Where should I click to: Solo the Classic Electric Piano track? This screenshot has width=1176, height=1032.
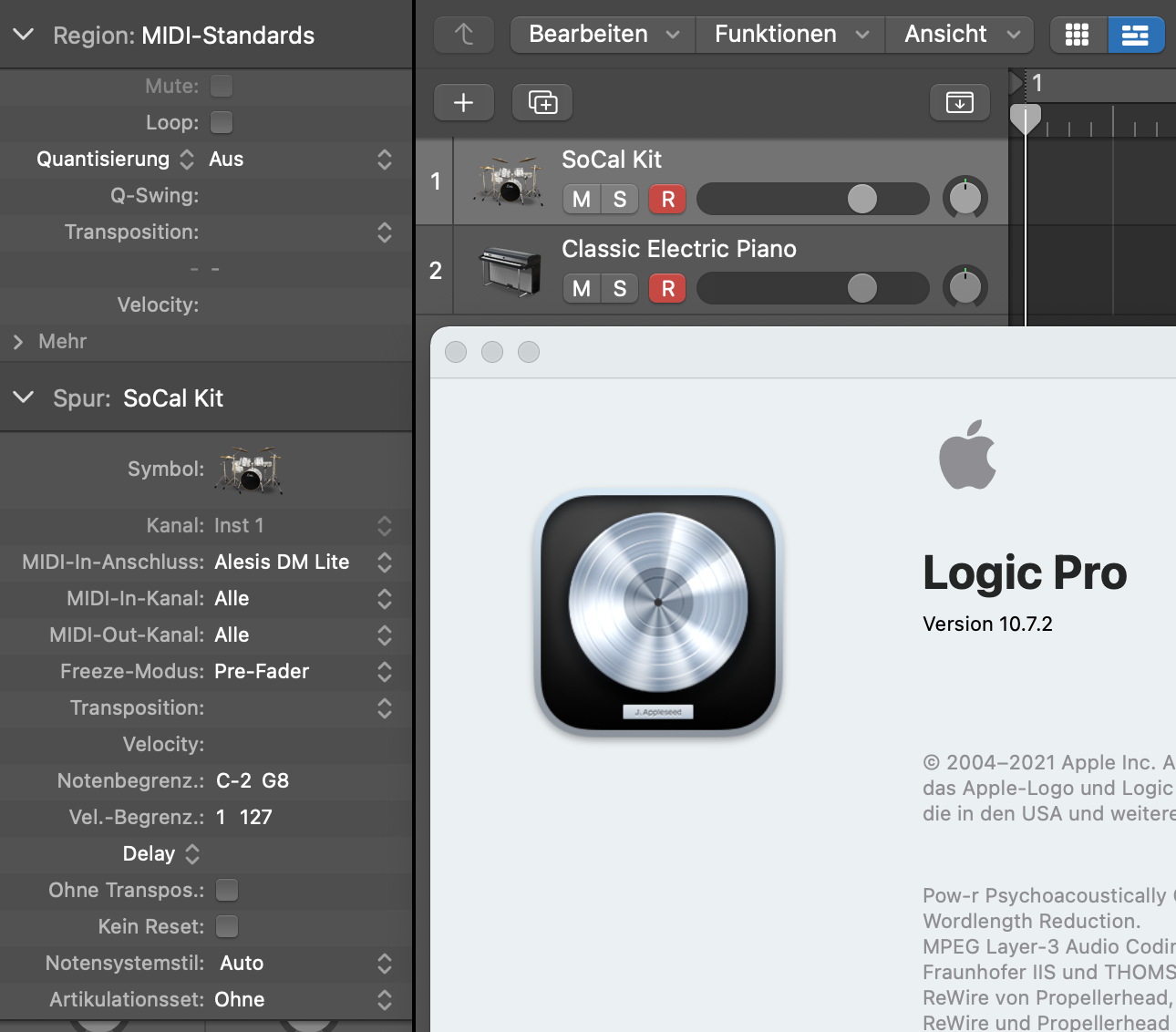pyautogui.click(x=620, y=288)
